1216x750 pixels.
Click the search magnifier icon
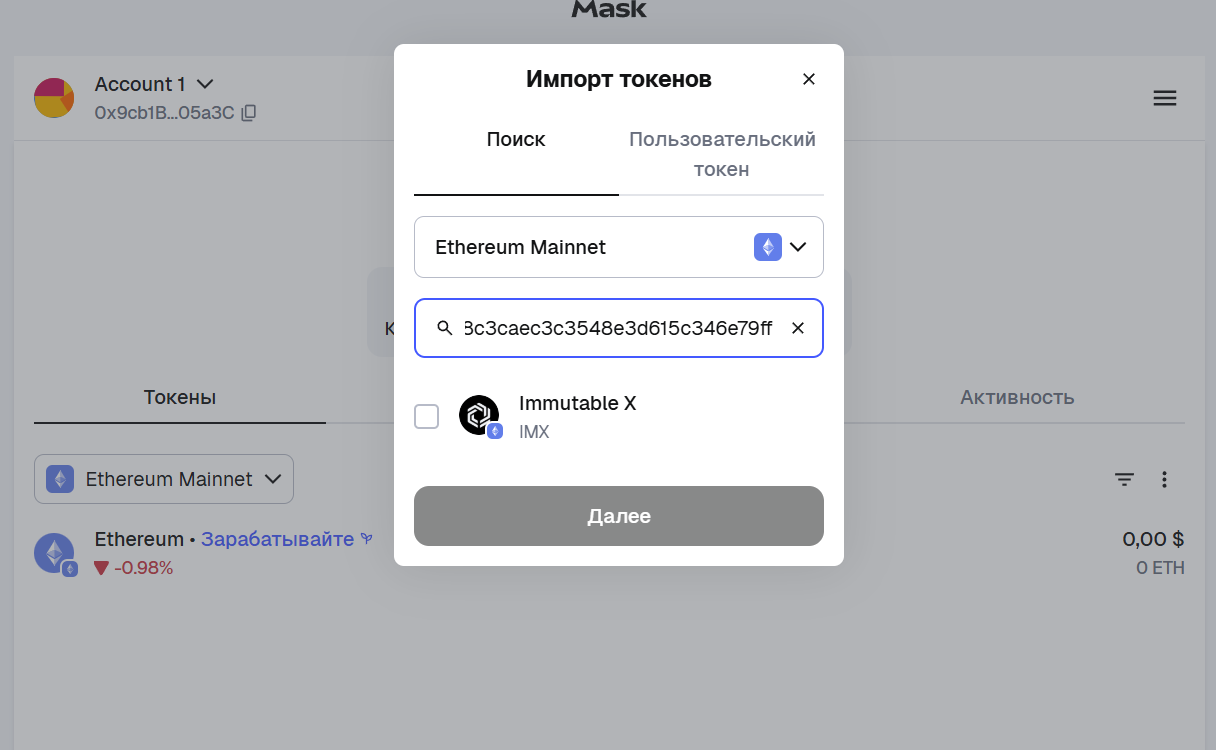(x=445, y=328)
